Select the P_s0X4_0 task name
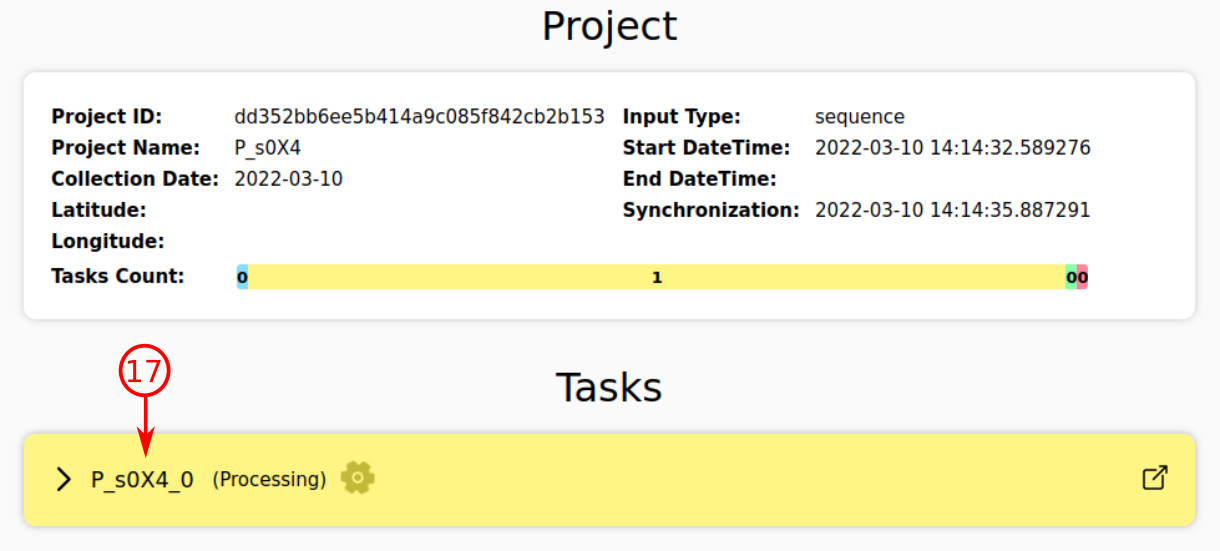Image resolution: width=1220 pixels, height=551 pixels. click(x=142, y=480)
